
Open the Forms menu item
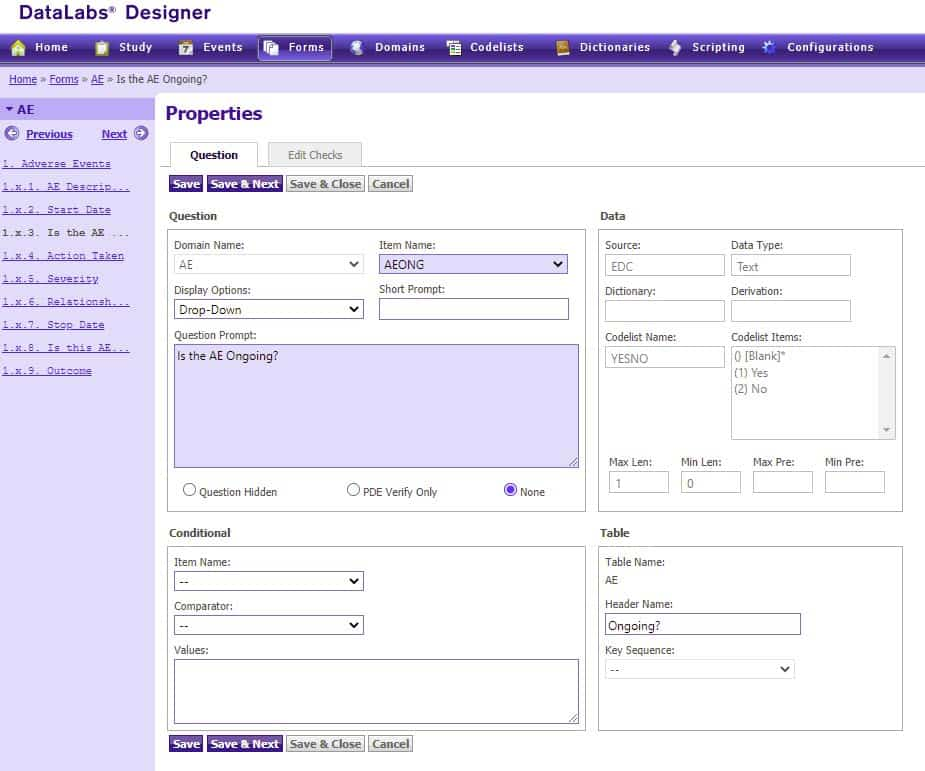[306, 47]
